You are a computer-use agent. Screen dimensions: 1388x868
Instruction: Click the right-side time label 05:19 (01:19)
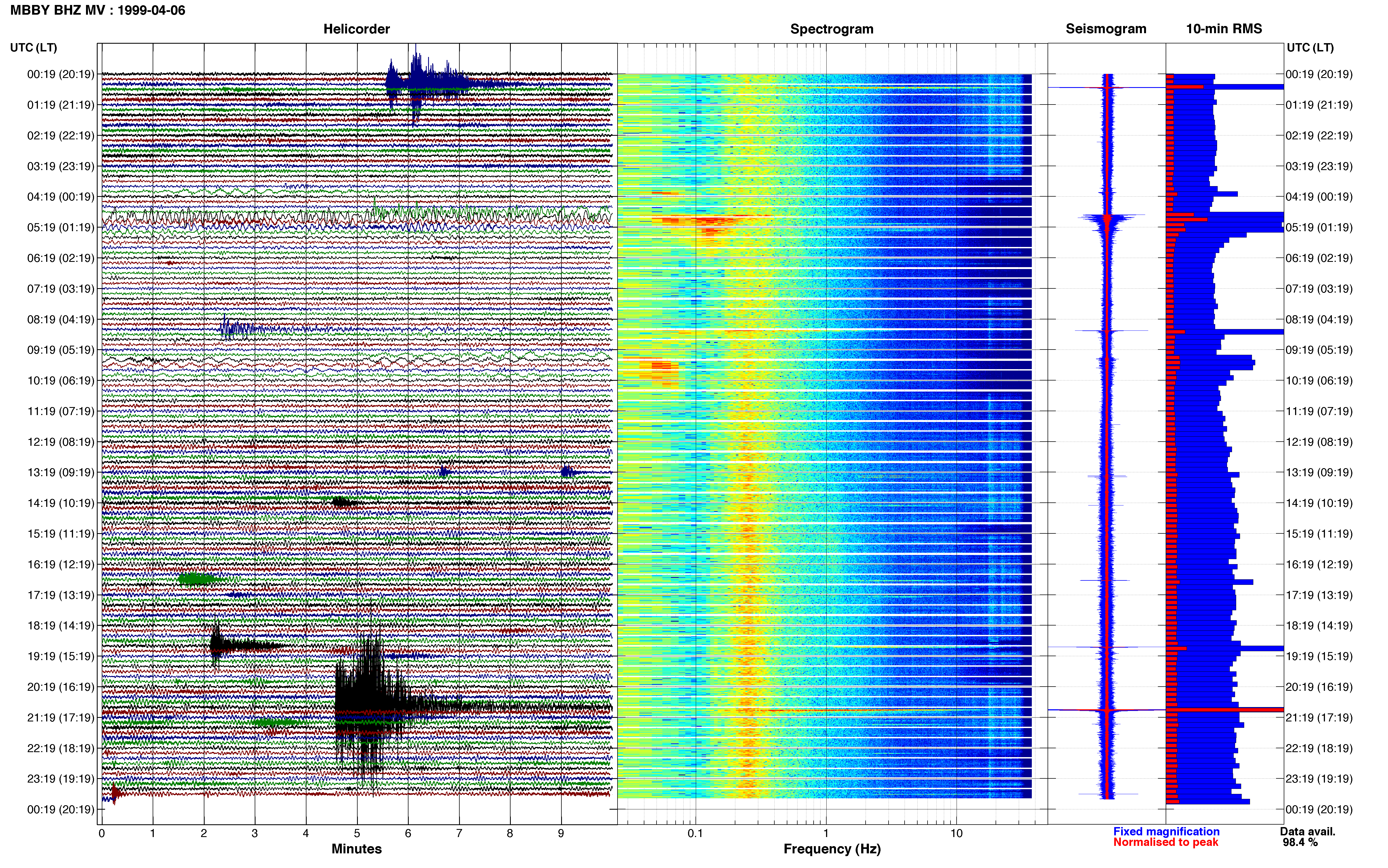(x=1319, y=227)
